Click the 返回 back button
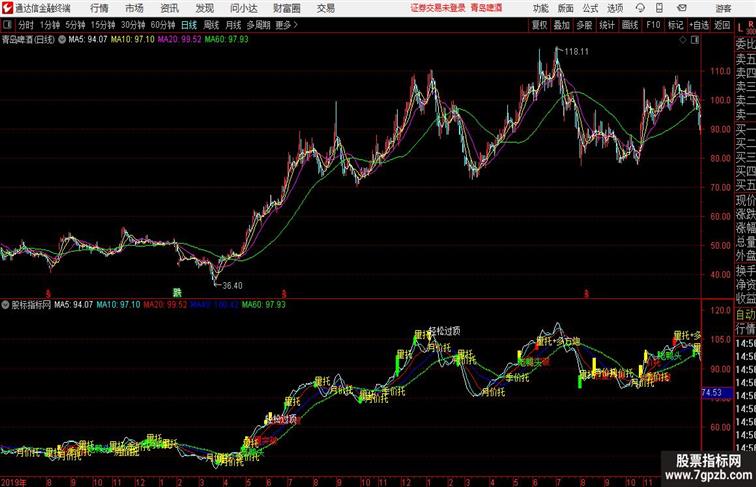This screenshot has height=487, width=756. [722, 25]
